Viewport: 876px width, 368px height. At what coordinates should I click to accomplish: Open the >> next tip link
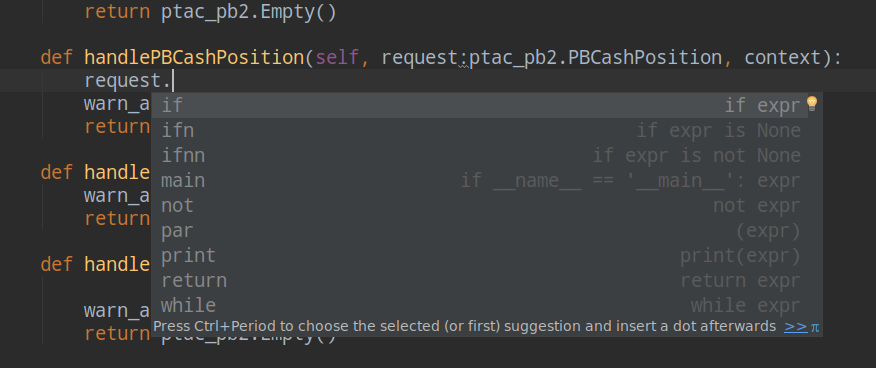pos(796,327)
